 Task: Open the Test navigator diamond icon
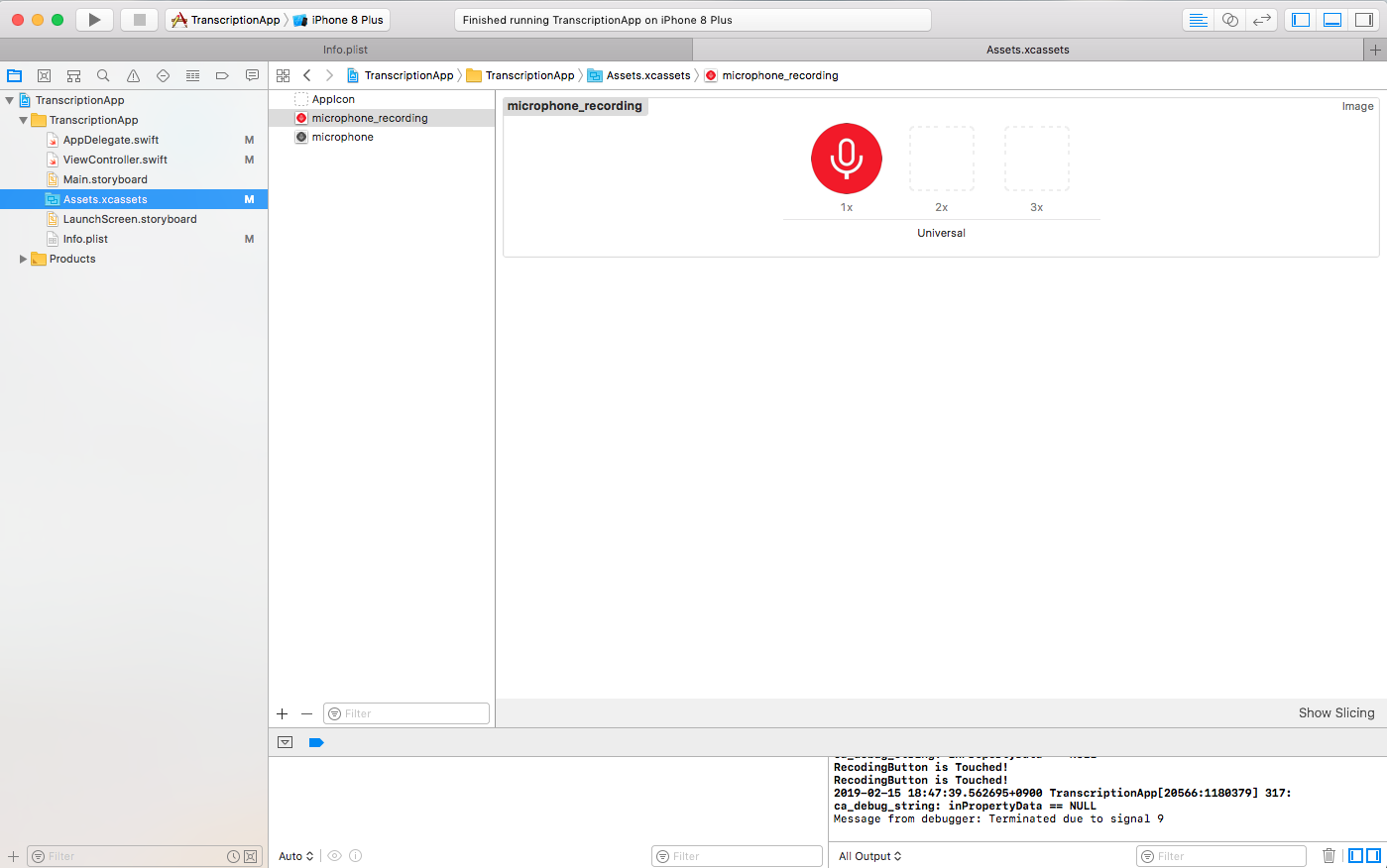click(x=163, y=75)
